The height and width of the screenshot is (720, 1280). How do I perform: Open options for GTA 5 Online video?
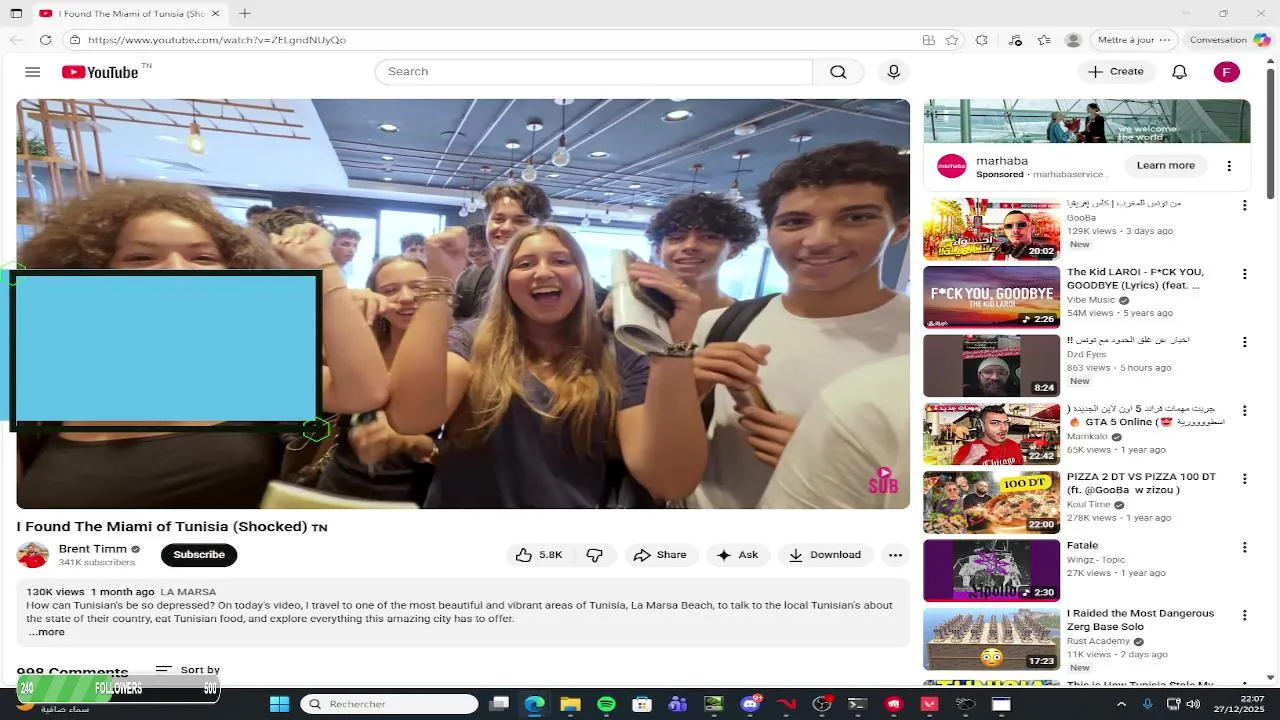click(x=1245, y=411)
